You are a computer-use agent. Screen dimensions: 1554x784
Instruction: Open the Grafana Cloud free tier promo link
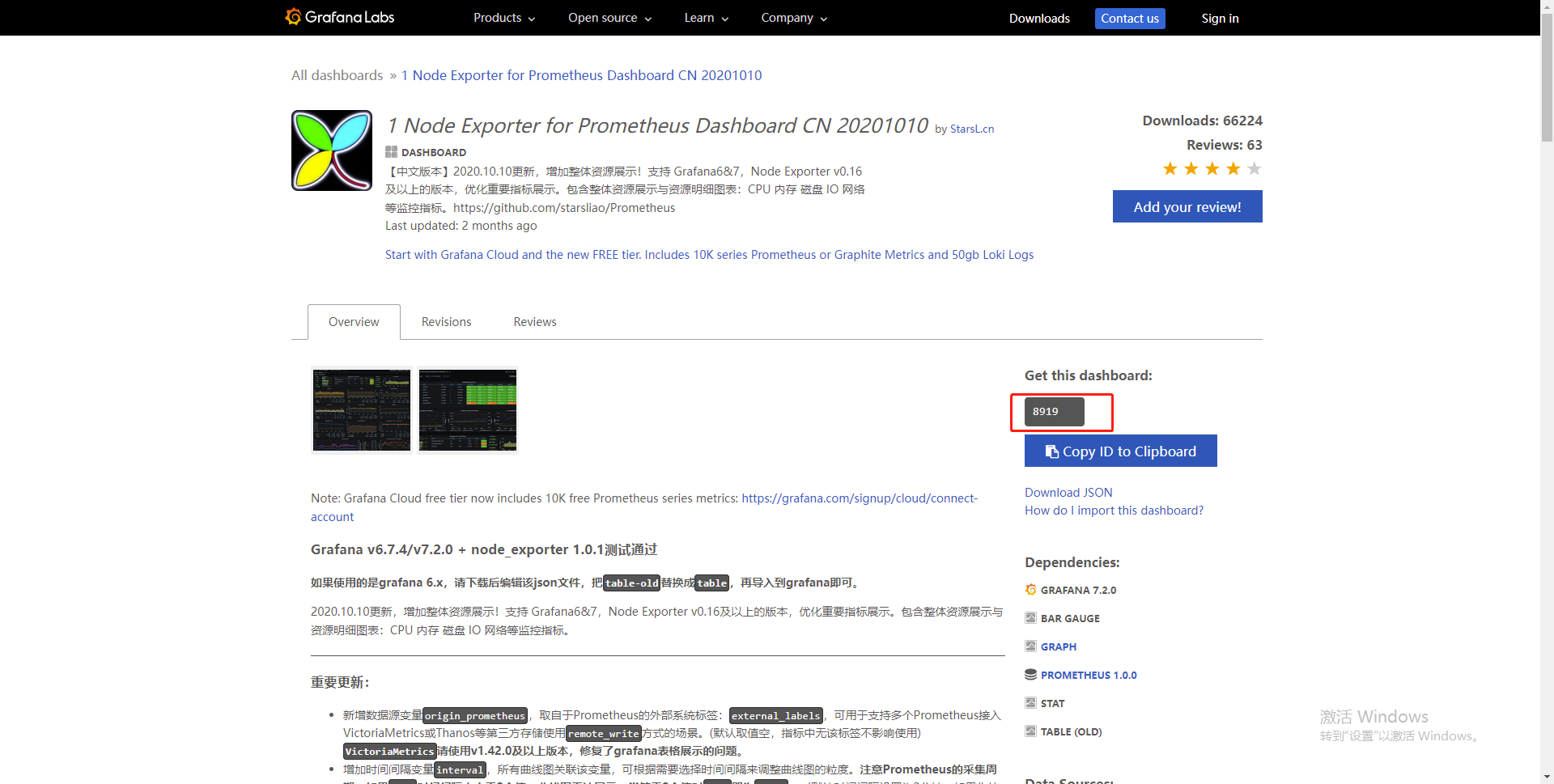click(x=709, y=254)
